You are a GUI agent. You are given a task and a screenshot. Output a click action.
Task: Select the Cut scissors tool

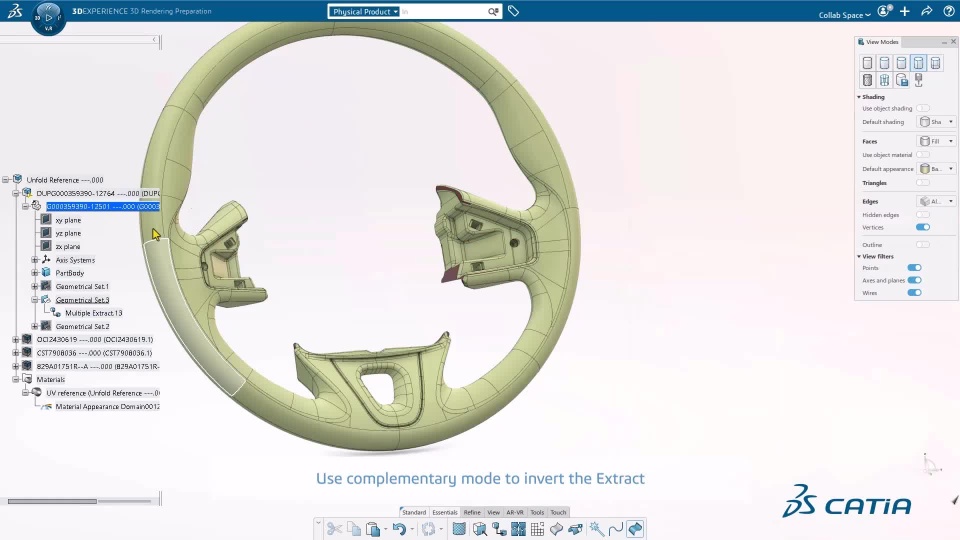[334, 528]
